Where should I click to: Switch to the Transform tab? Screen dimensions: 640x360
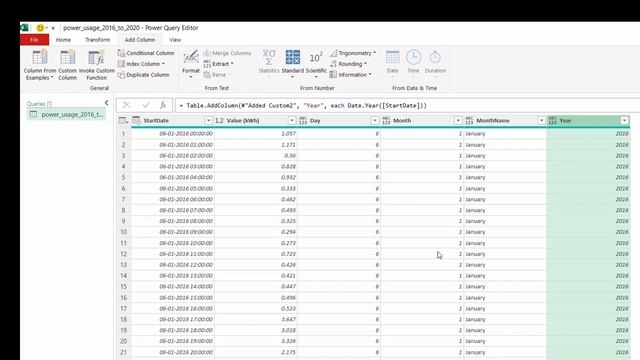pyautogui.click(x=98, y=40)
